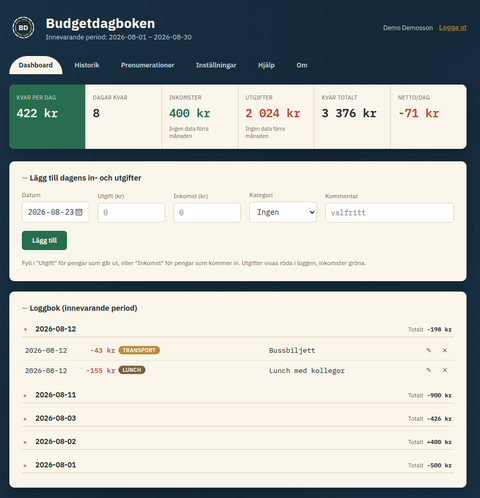Image resolution: width=480 pixels, height=498 pixels.
Task: Click the Inkomster 400 kr card
Action: point(200,117)
